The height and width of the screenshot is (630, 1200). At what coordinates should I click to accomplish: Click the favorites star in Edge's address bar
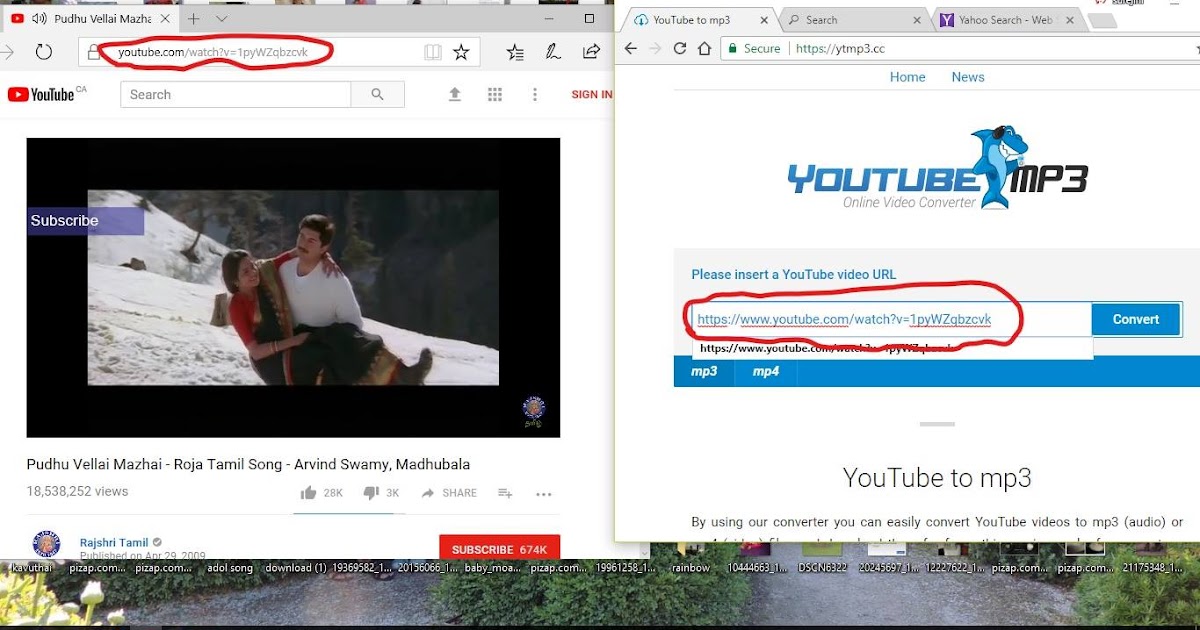[x=459, y=51]
